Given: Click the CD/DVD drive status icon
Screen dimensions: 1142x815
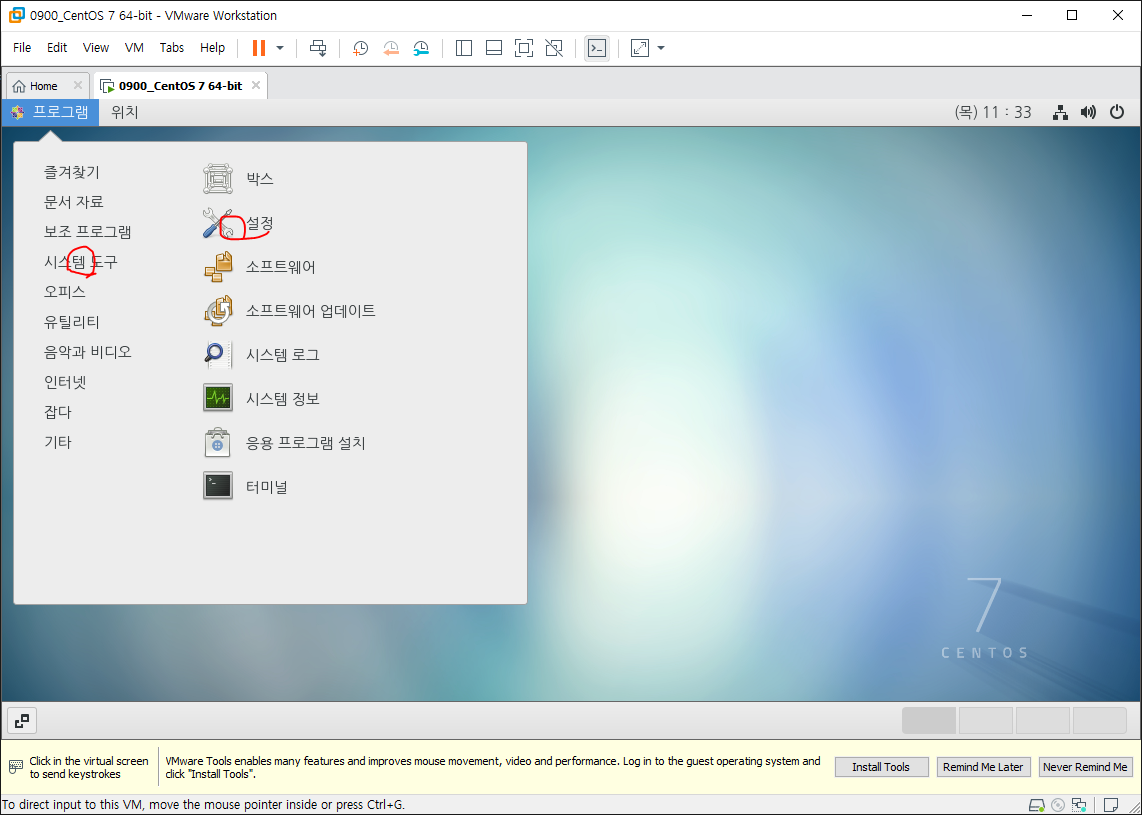Looking at the screenshot, I should coord(1058,805).
